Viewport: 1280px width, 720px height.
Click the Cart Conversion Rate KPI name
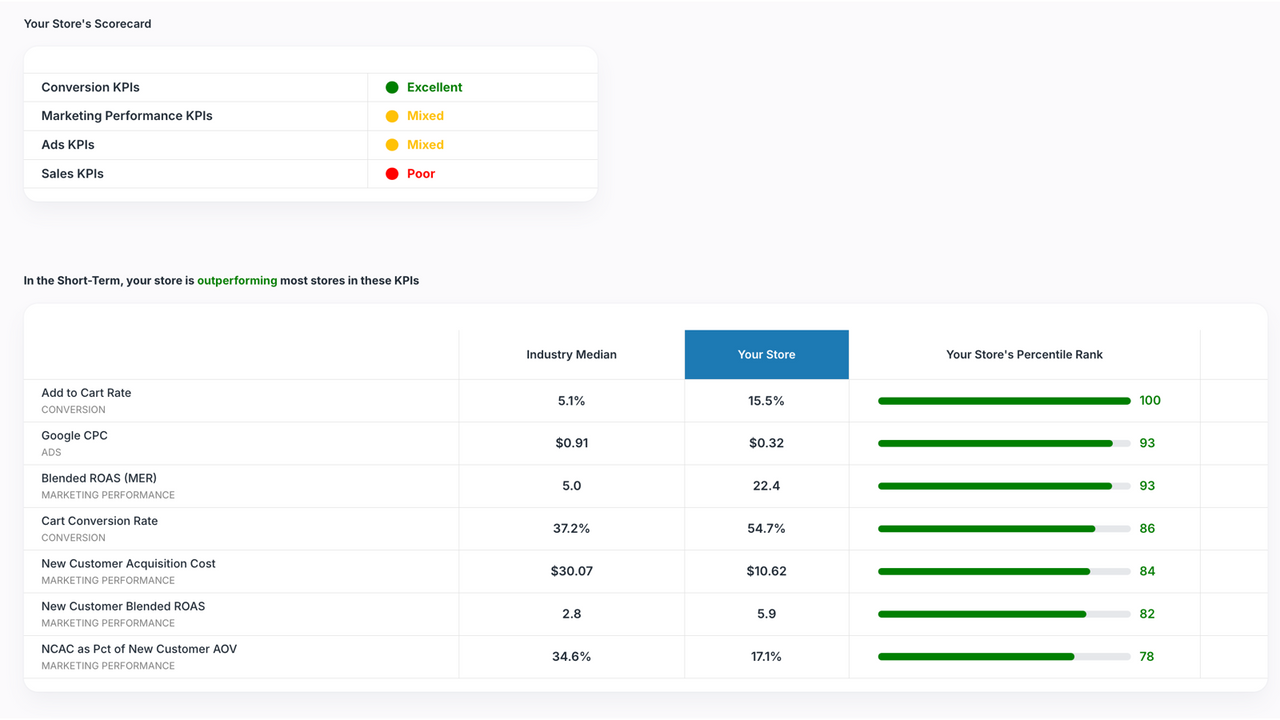tap(99, 520)
